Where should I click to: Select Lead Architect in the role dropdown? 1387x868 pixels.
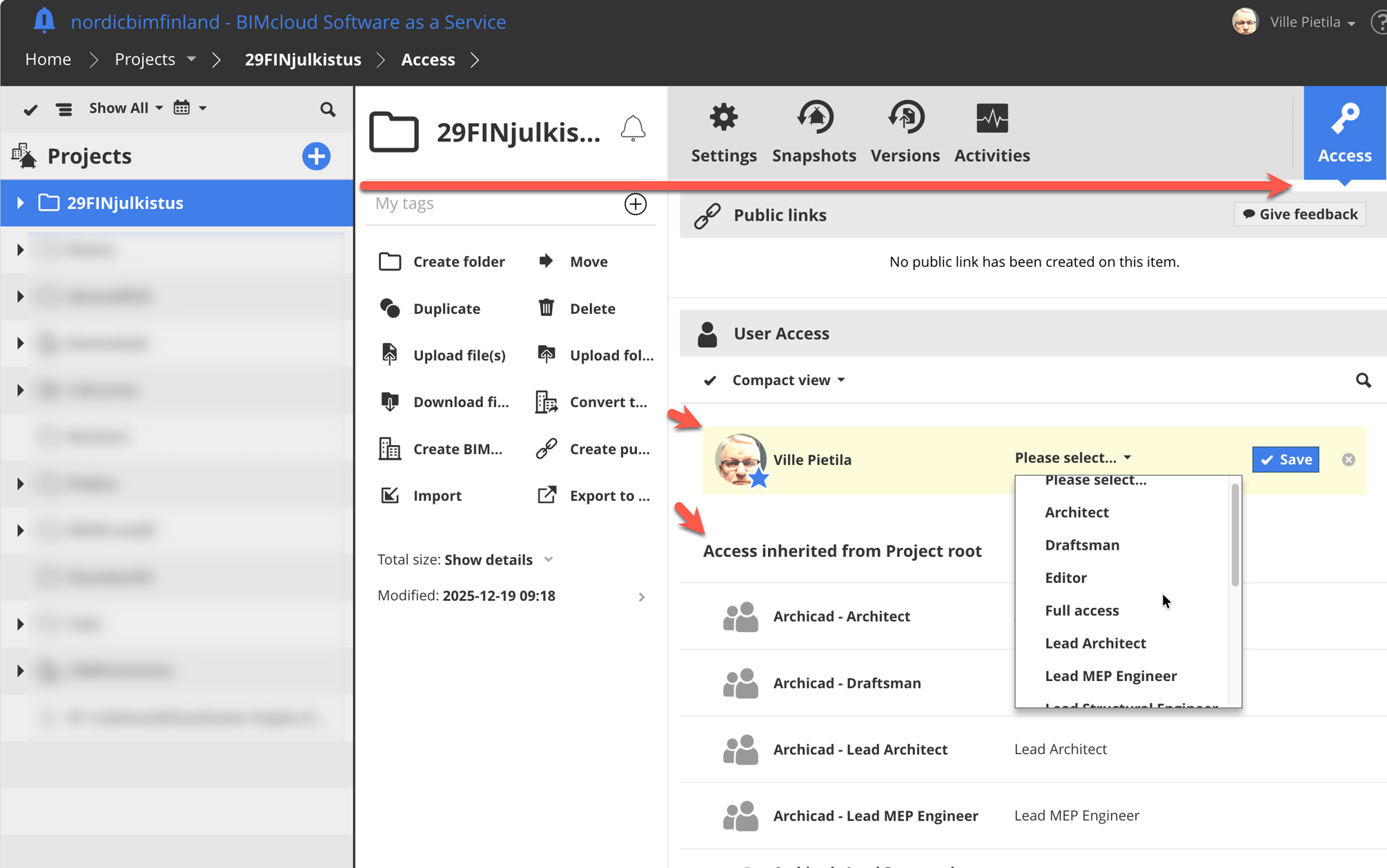point(1095,642)
